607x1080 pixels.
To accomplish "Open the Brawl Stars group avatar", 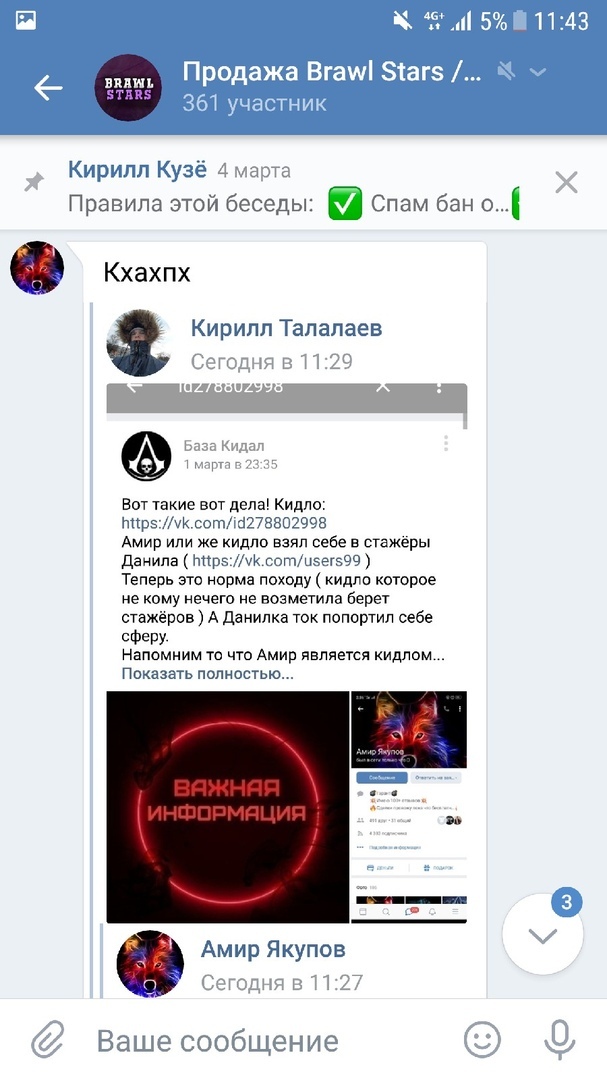I will pyautogui.click(x=128, y=88).
